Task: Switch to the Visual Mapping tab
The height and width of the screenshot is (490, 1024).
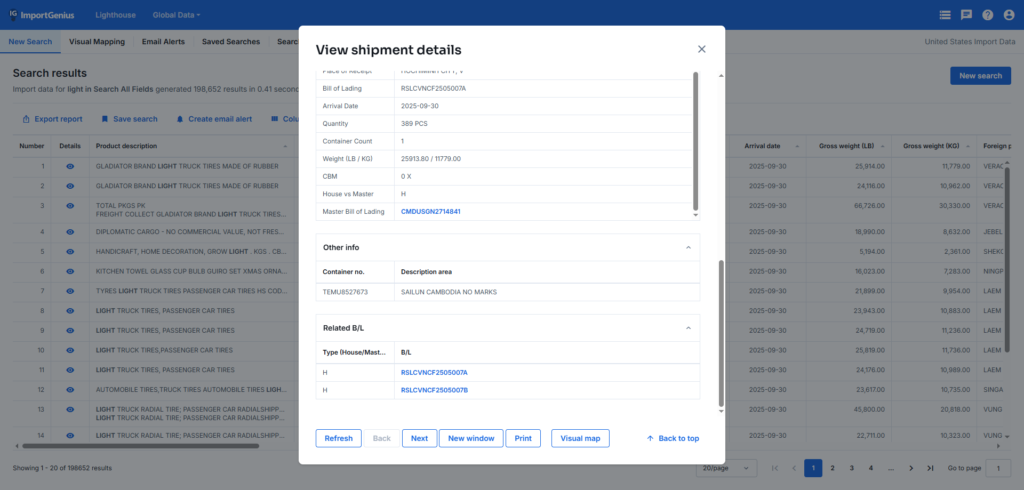Action: 96,42
